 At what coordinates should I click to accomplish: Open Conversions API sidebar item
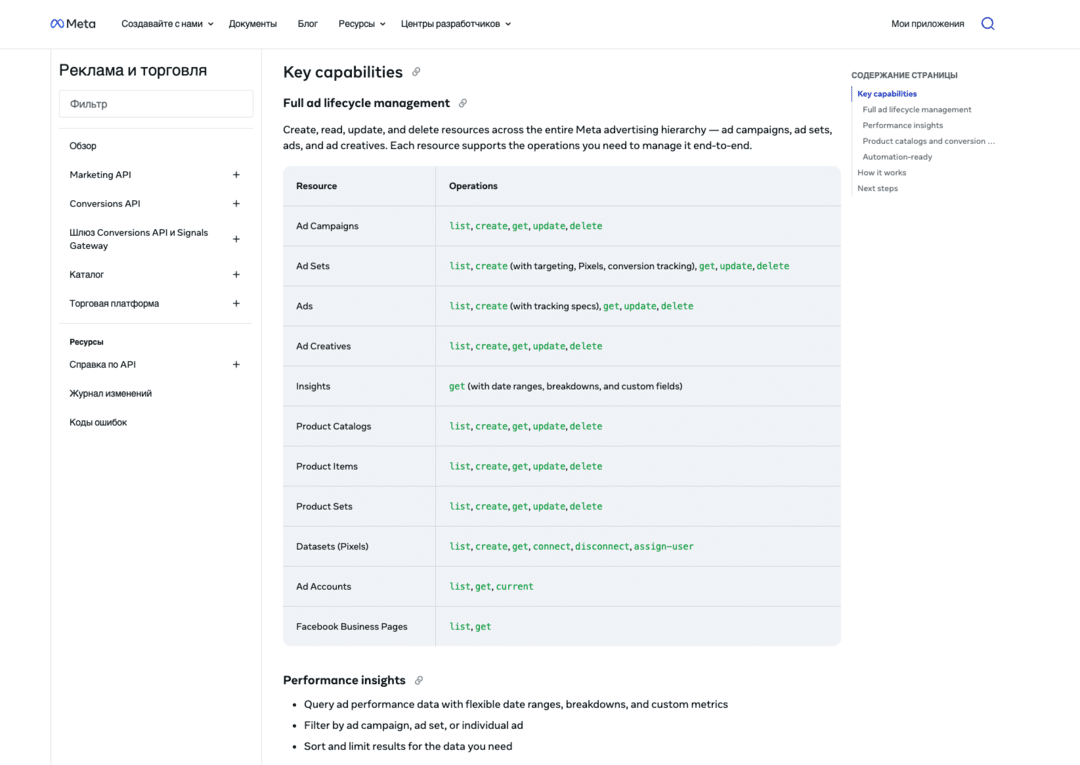click(105, 204)
